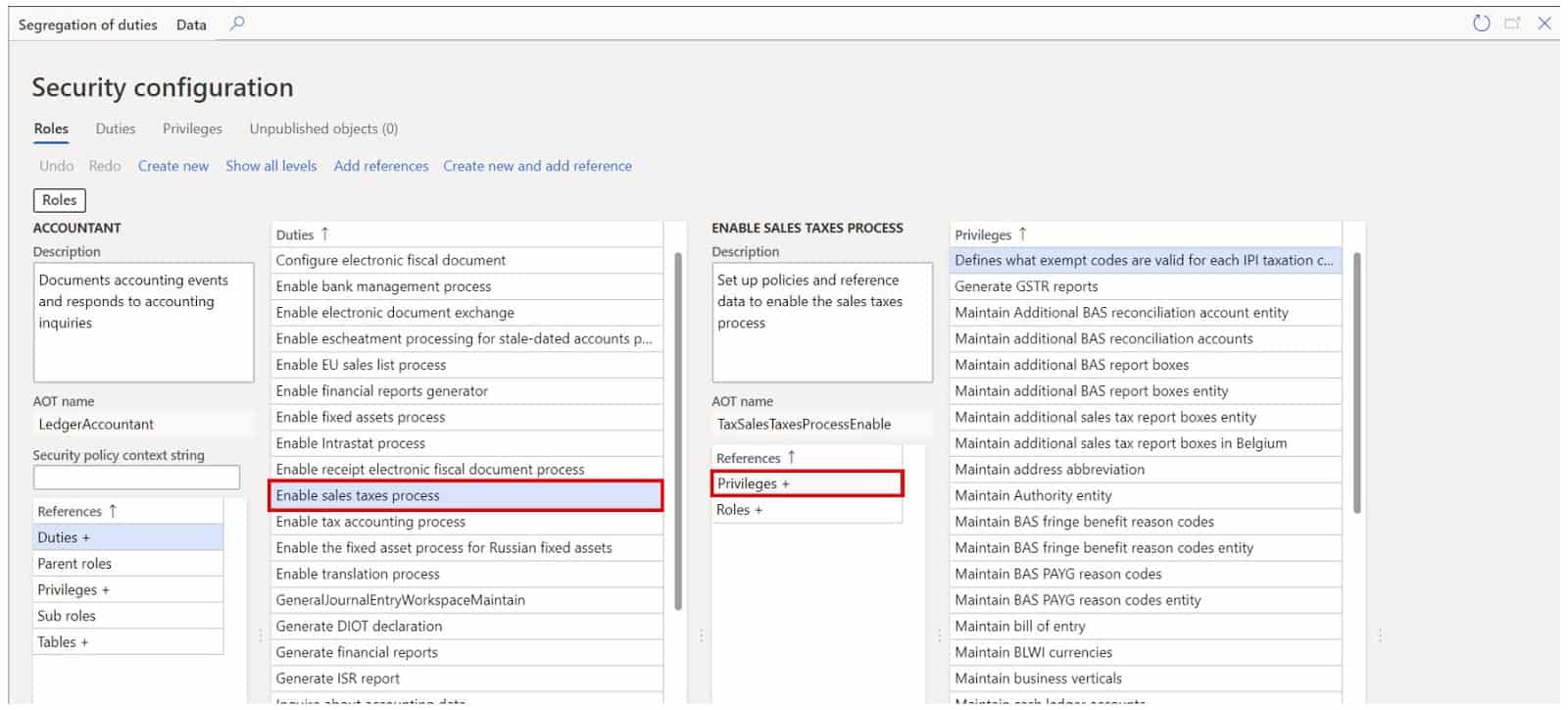Select duty Enable bank management process
Screen dimensions: 1568x710
coord(466,286)
